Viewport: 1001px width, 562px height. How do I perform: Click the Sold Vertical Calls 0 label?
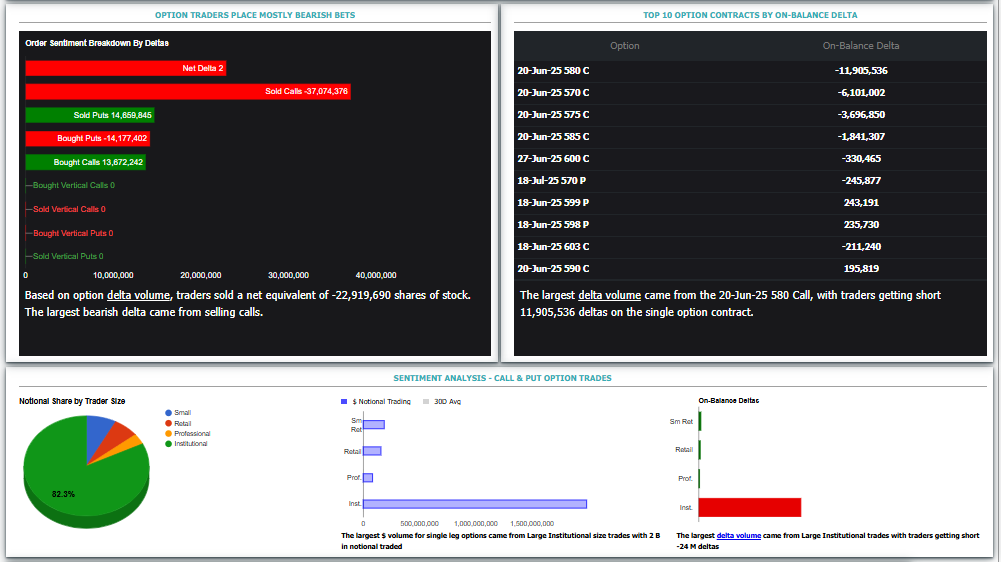[x=70, y=209]
